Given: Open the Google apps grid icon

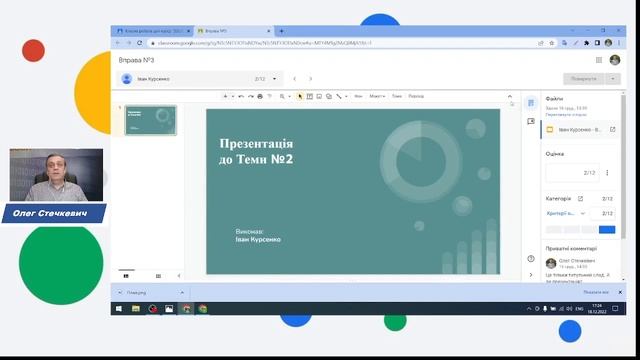Looking at the screenshot, I should (x=599, y=60).
